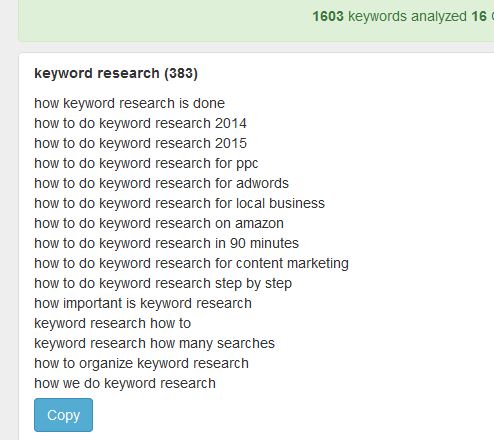Click the '1603 keywords analyzed' status text
Screen dimensions: 494x440
click(389, 16)
